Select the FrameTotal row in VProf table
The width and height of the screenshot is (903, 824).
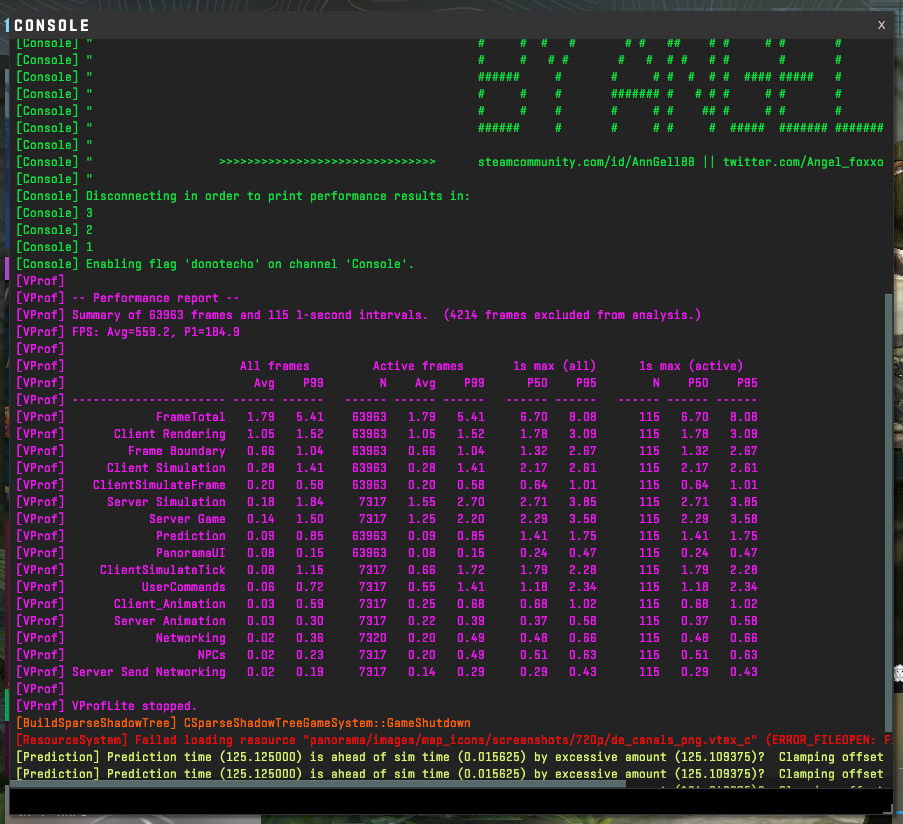[190, 417]
